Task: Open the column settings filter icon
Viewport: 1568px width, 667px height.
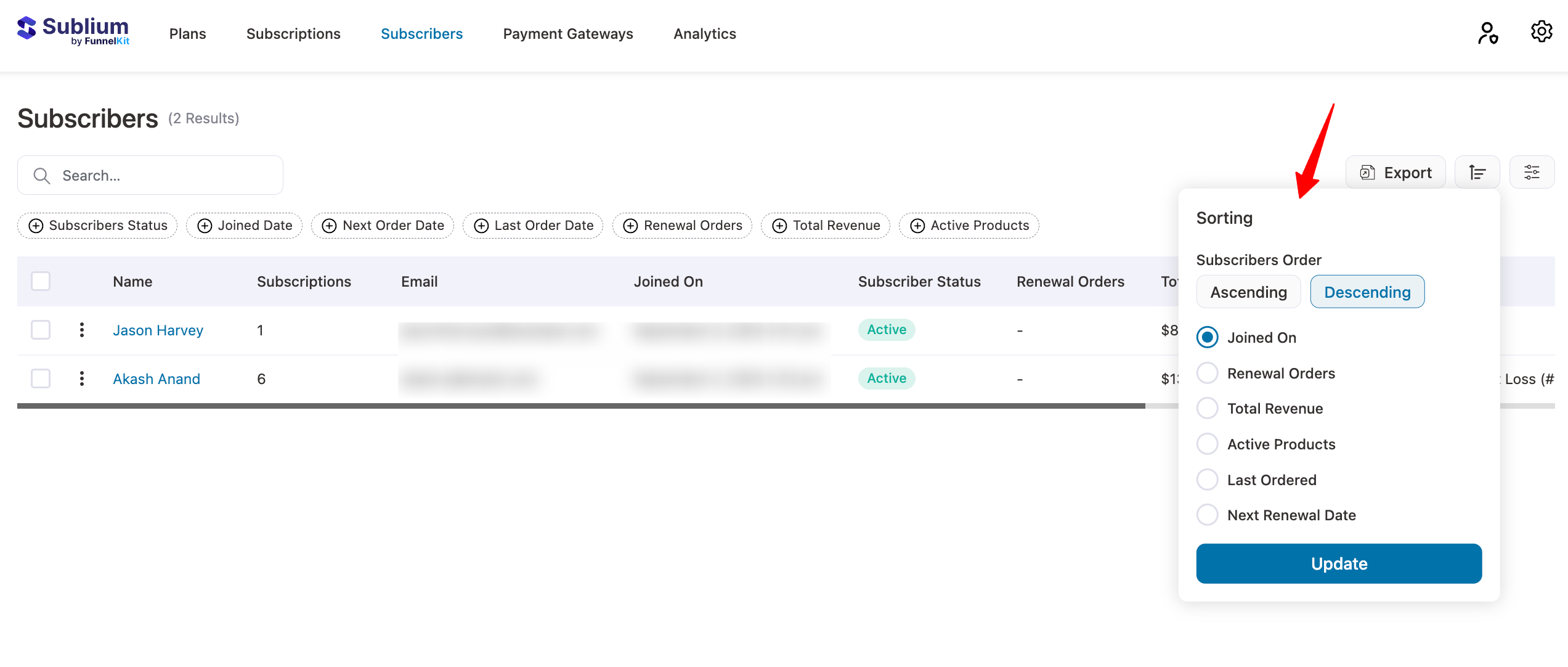Action: click(x=1532, y=172)
